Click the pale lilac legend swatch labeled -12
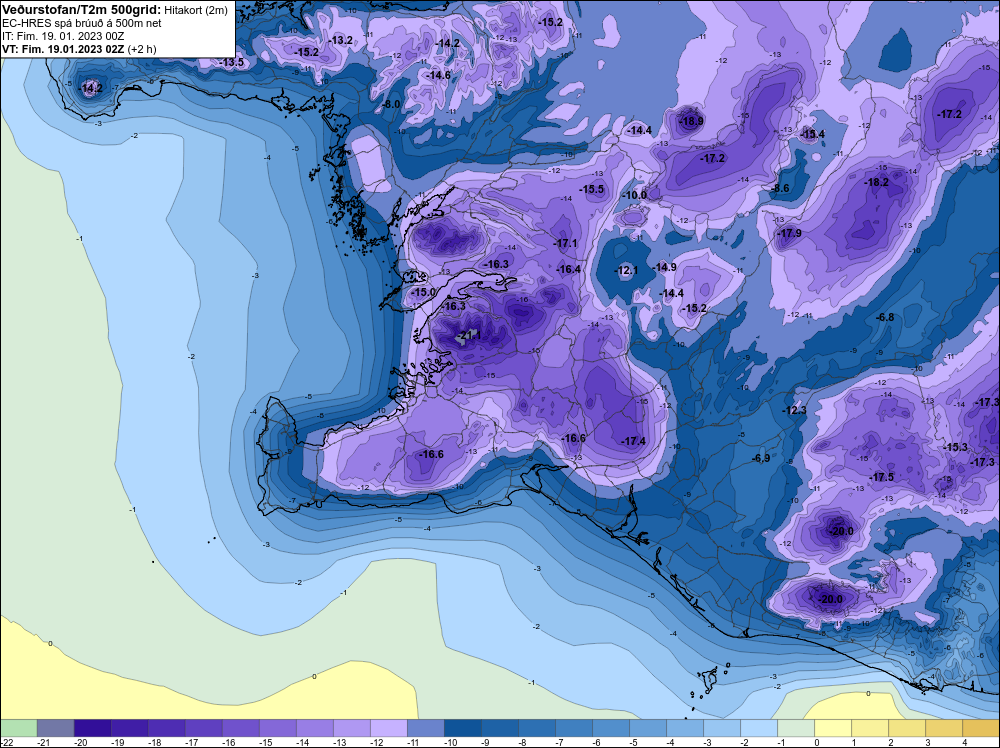Screen dimensions: 1000x748 (x=388, y=728)
